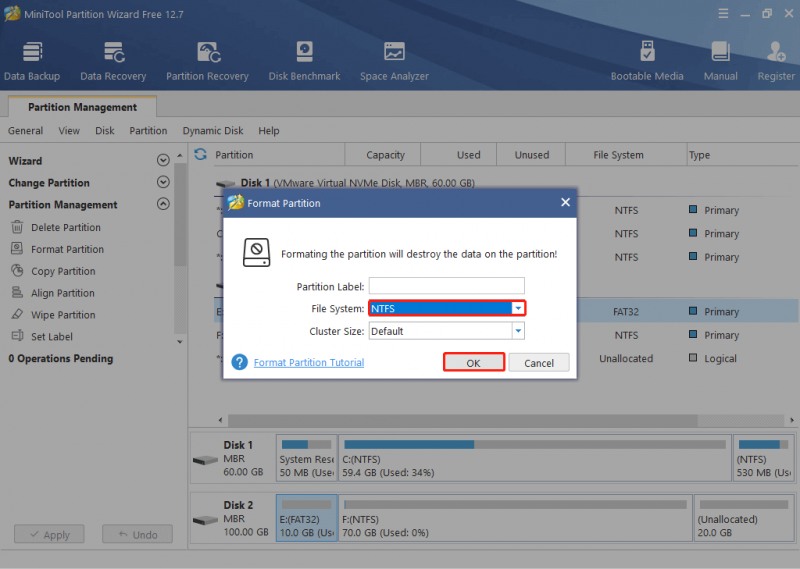Click the Disk 1 drive icon in disk map
Image resolution: width=800 pixels, height=569 pixels.
tap(205, 460)
